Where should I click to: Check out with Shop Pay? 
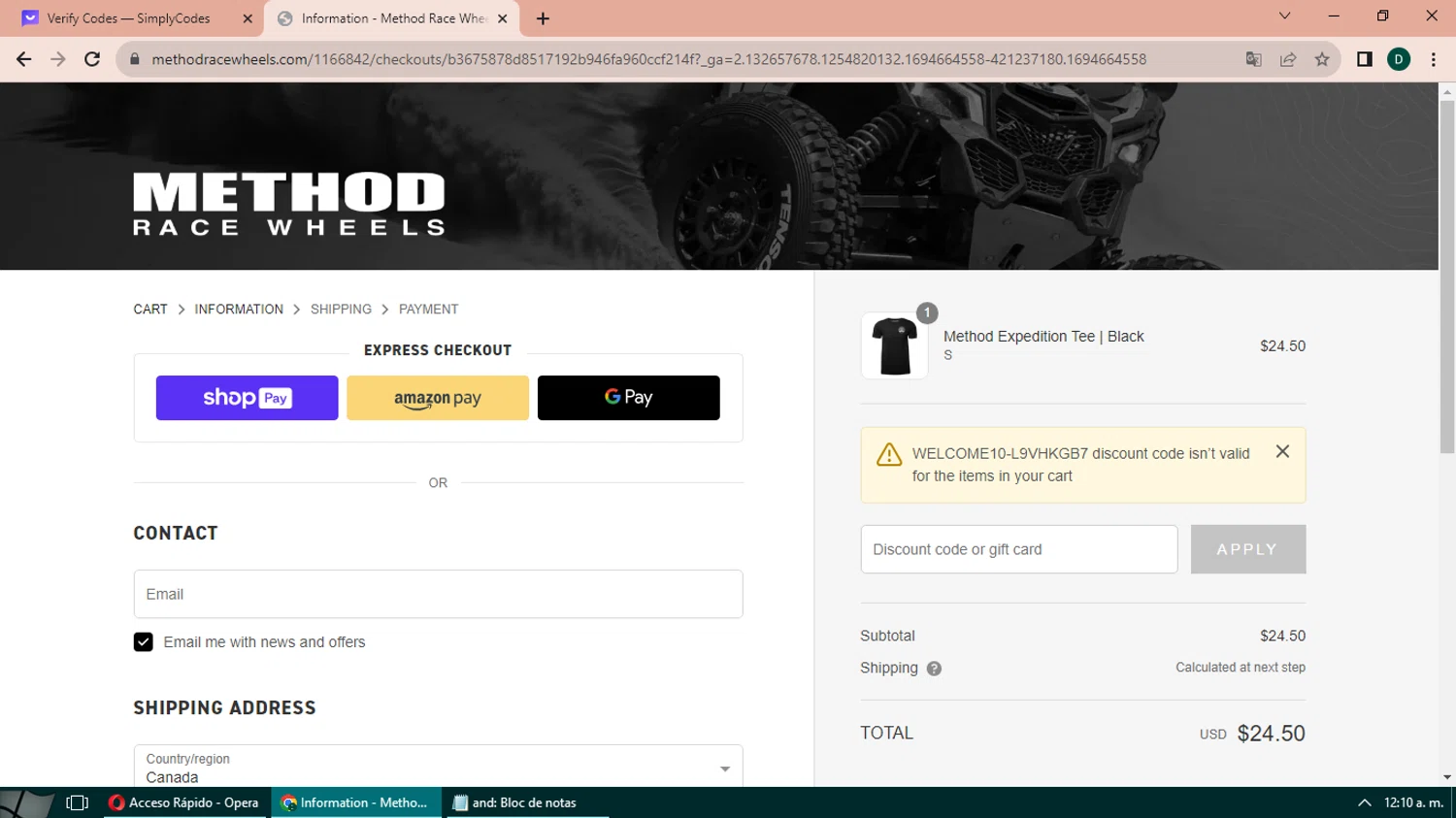[x=247, y=398]
